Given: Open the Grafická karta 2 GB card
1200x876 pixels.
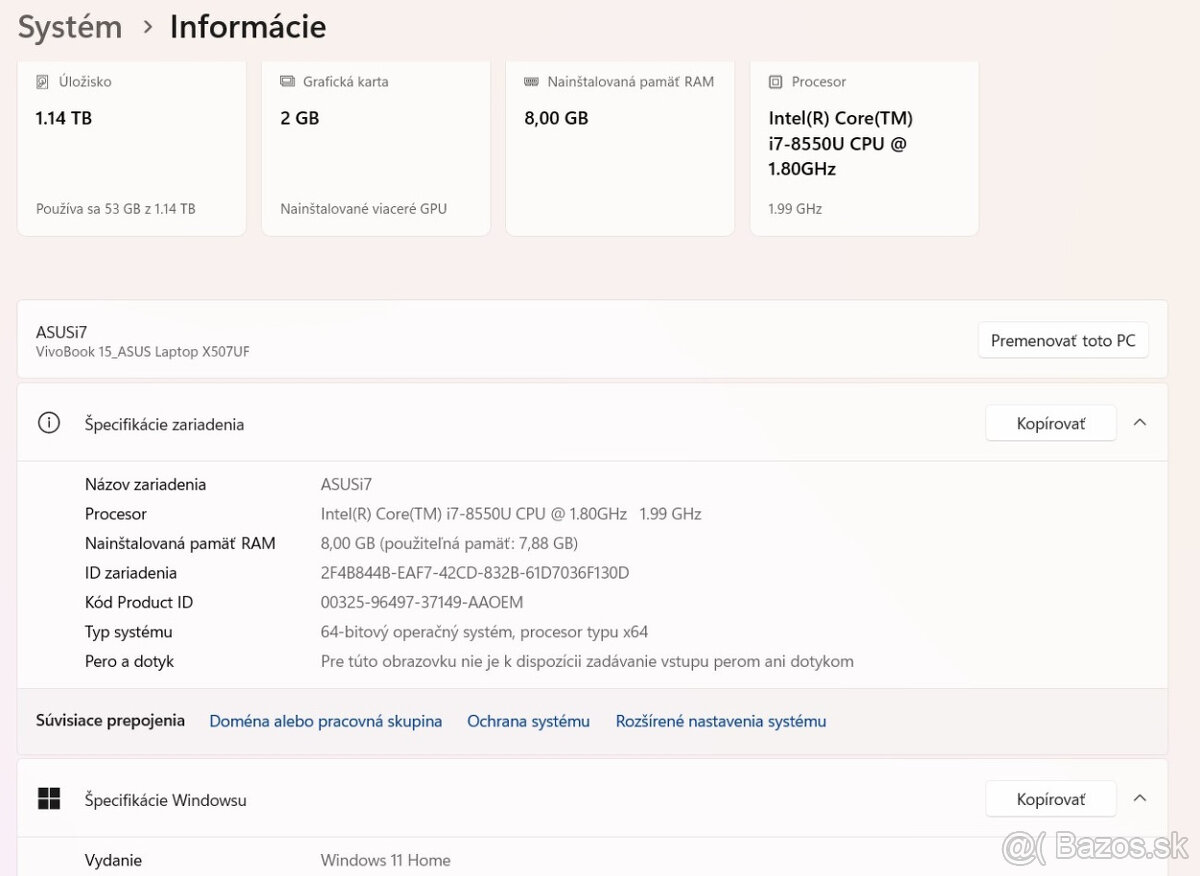Looking at the screenshot, I should click(x=375, y=150).
